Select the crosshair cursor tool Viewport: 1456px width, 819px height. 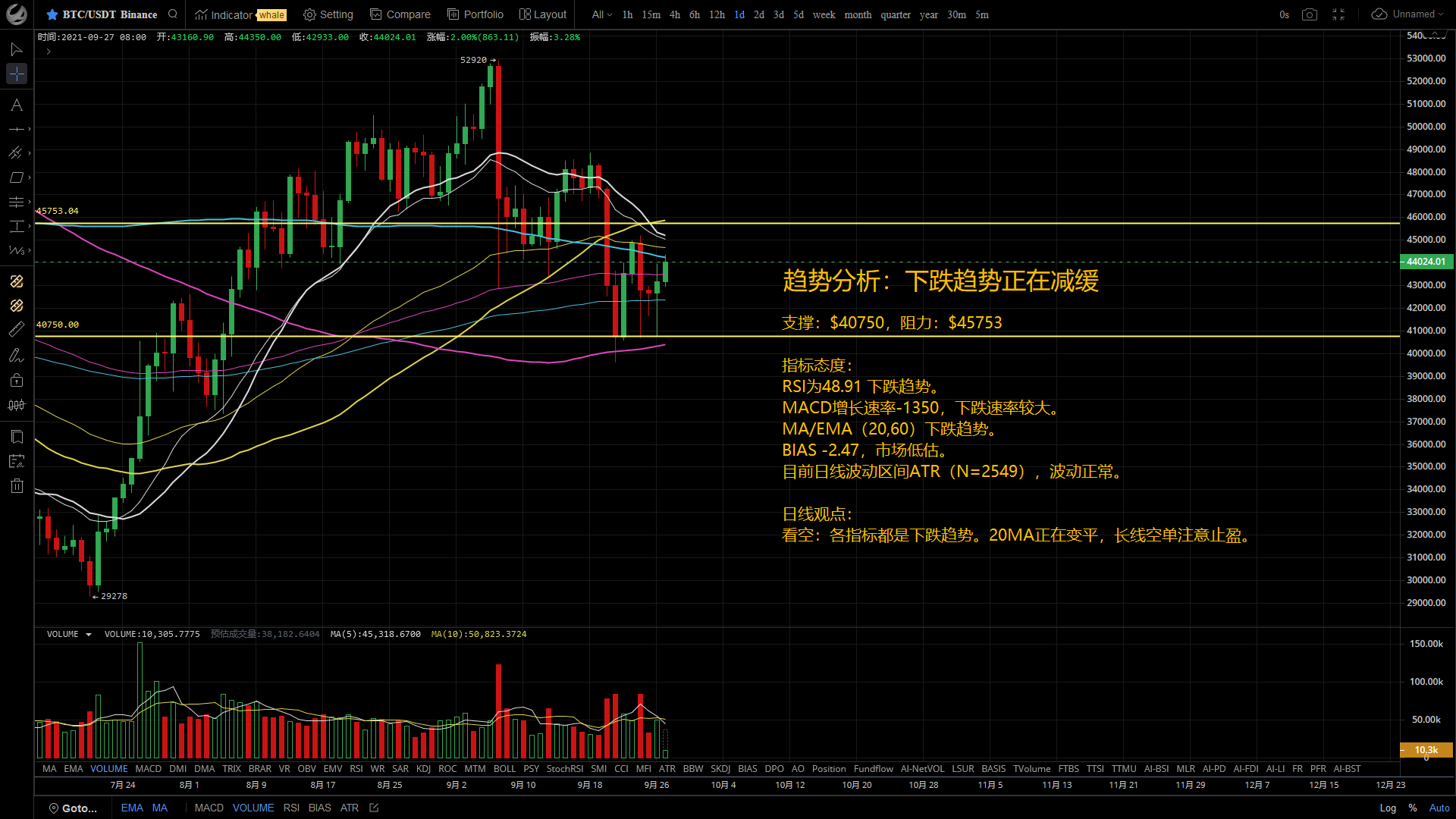tap(16, 74)
